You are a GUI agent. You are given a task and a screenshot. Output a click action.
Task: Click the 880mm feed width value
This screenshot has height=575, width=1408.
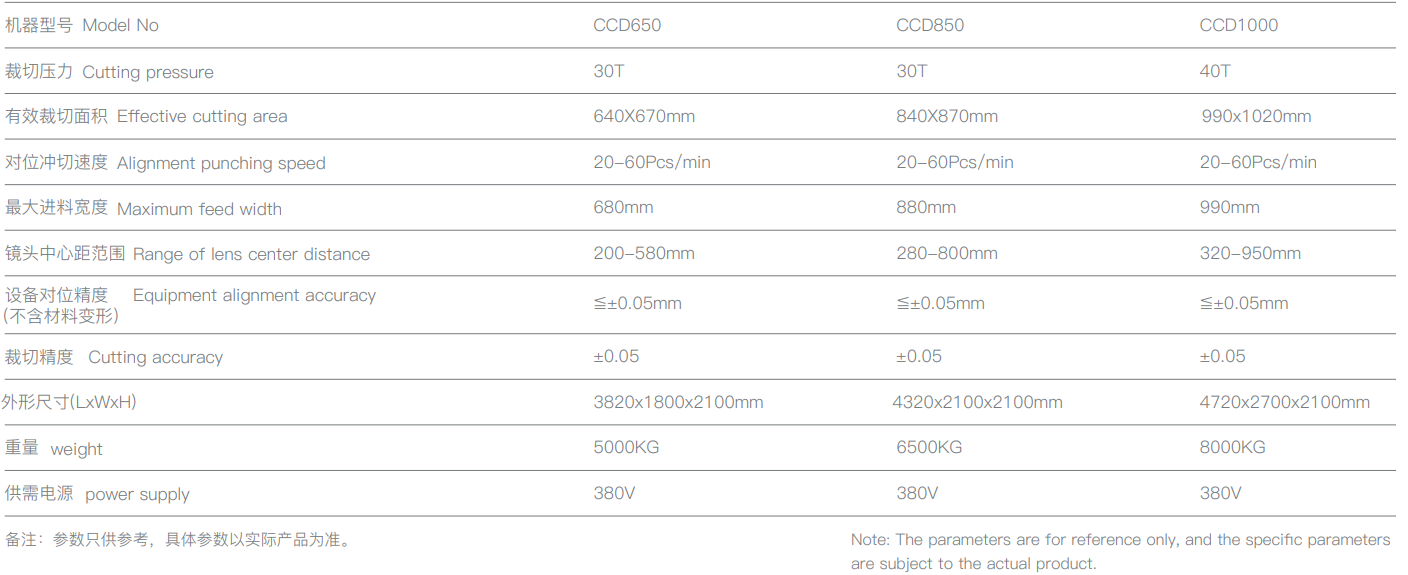[x=926, y=208]
